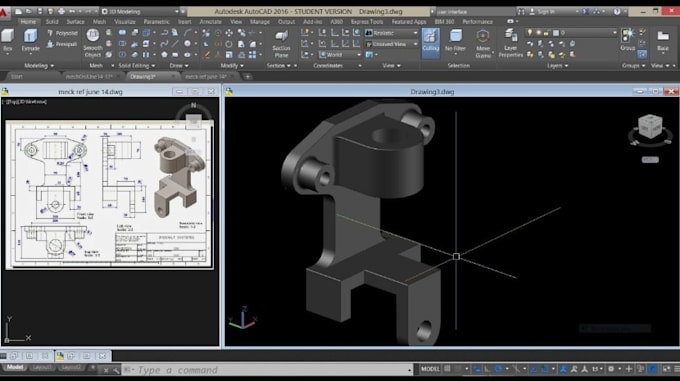Open the Solid ribbon tab
Viewport: 680px width, 381px height.
click(x=52, y=22)
